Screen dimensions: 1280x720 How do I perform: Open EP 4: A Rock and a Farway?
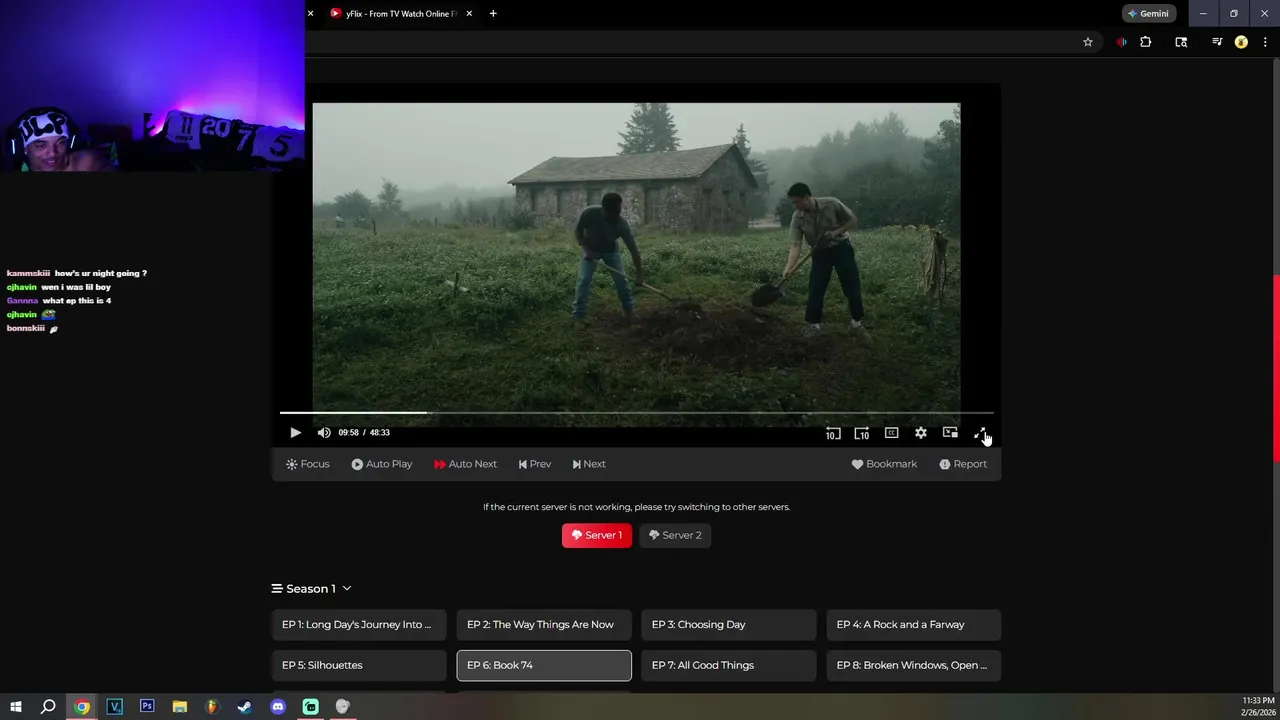tap(914, 625)
